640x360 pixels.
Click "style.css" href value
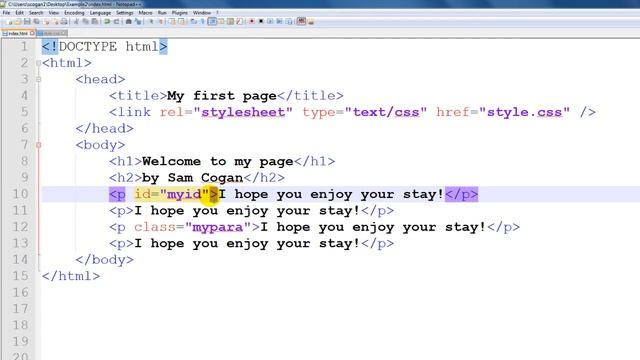pos(524,112)
